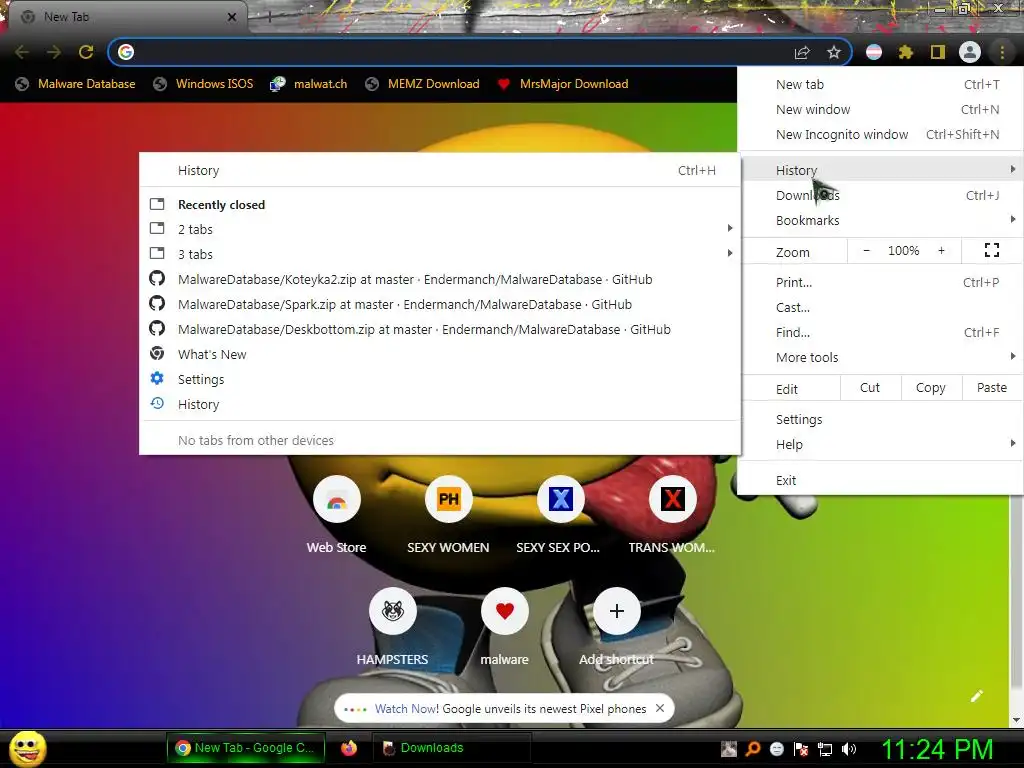Screen dimensions: 1024x768
Task: Reopen Settings from recently closed list
Action: tap(441, 379)
